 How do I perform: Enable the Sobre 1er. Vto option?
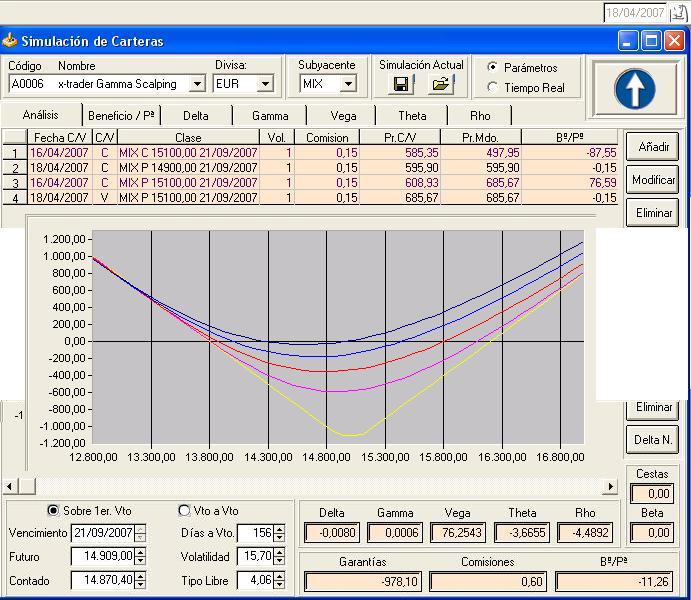click(x=54, y=510)
